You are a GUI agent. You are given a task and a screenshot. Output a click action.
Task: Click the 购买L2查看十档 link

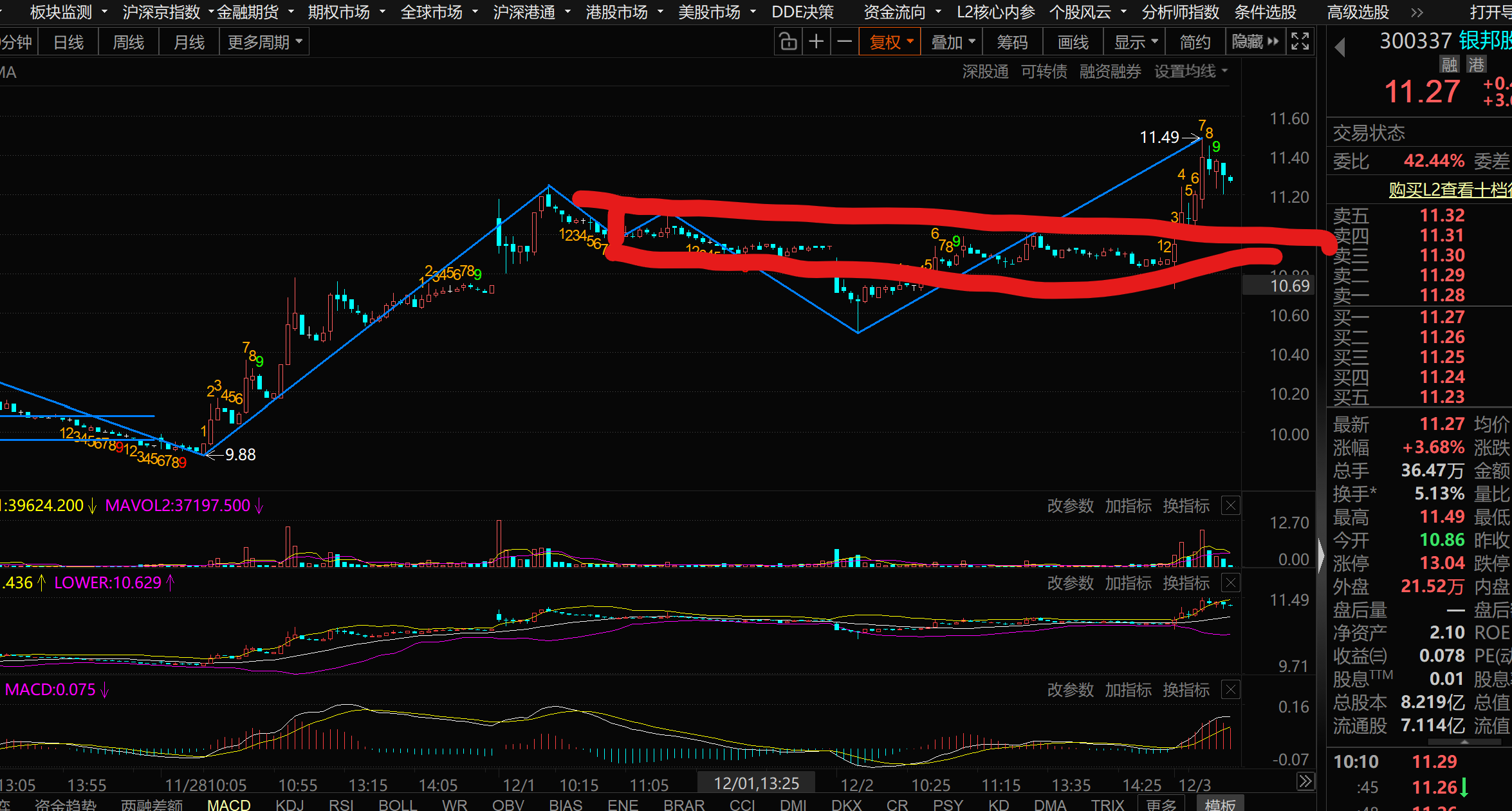click(1449, 190)
